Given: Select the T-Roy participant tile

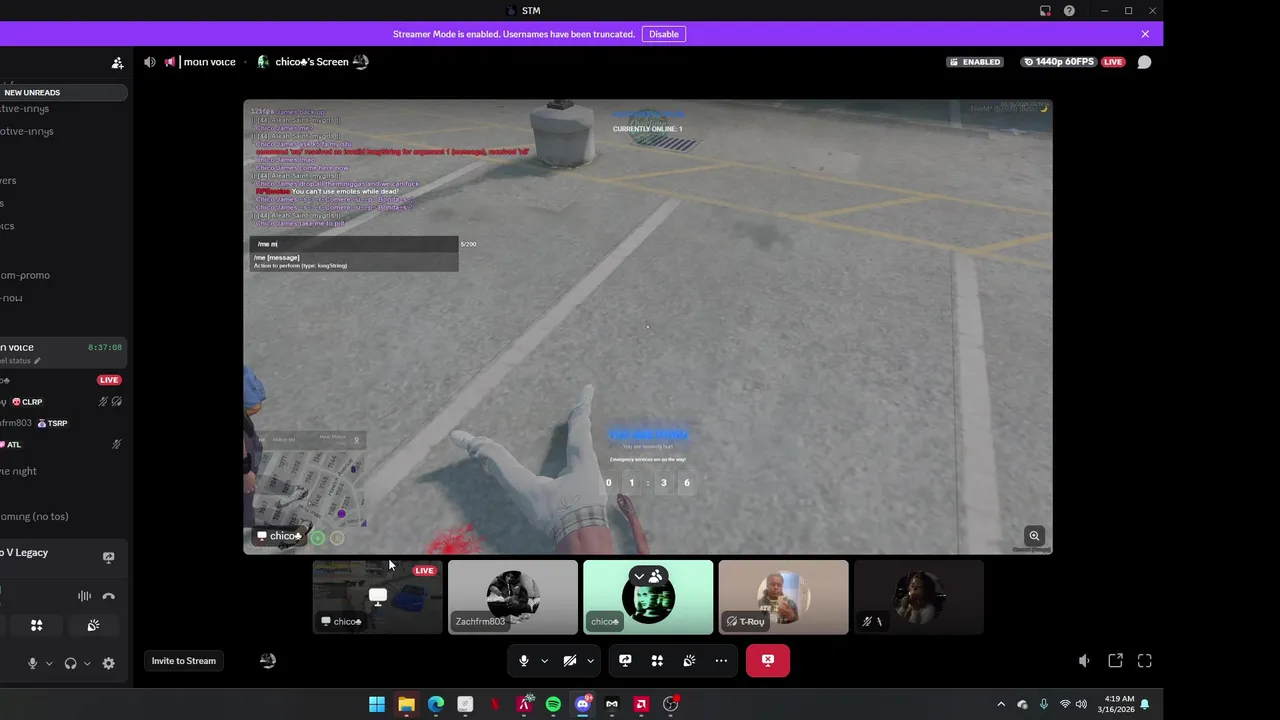Looking at the screenshot, I should tap(783, 597).
